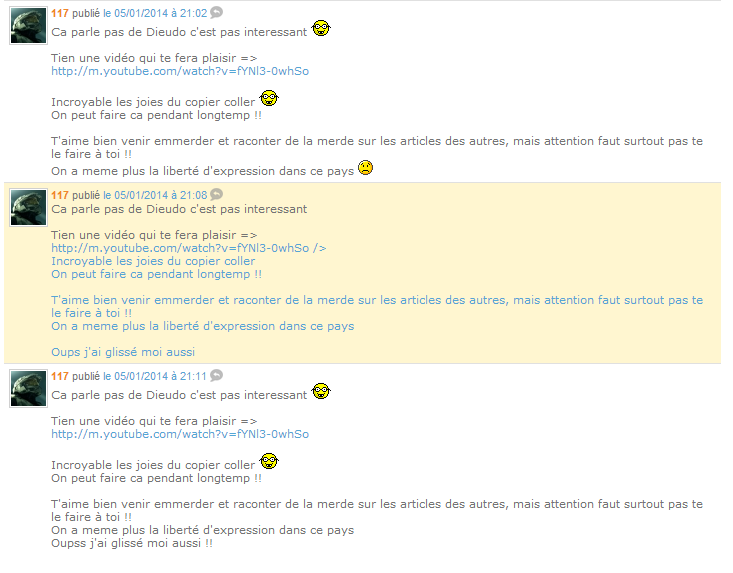The image size is (733, 573).
Task: Open the avatar on the highlighted 21:08 comment
Action: click(x=29, y=208)
